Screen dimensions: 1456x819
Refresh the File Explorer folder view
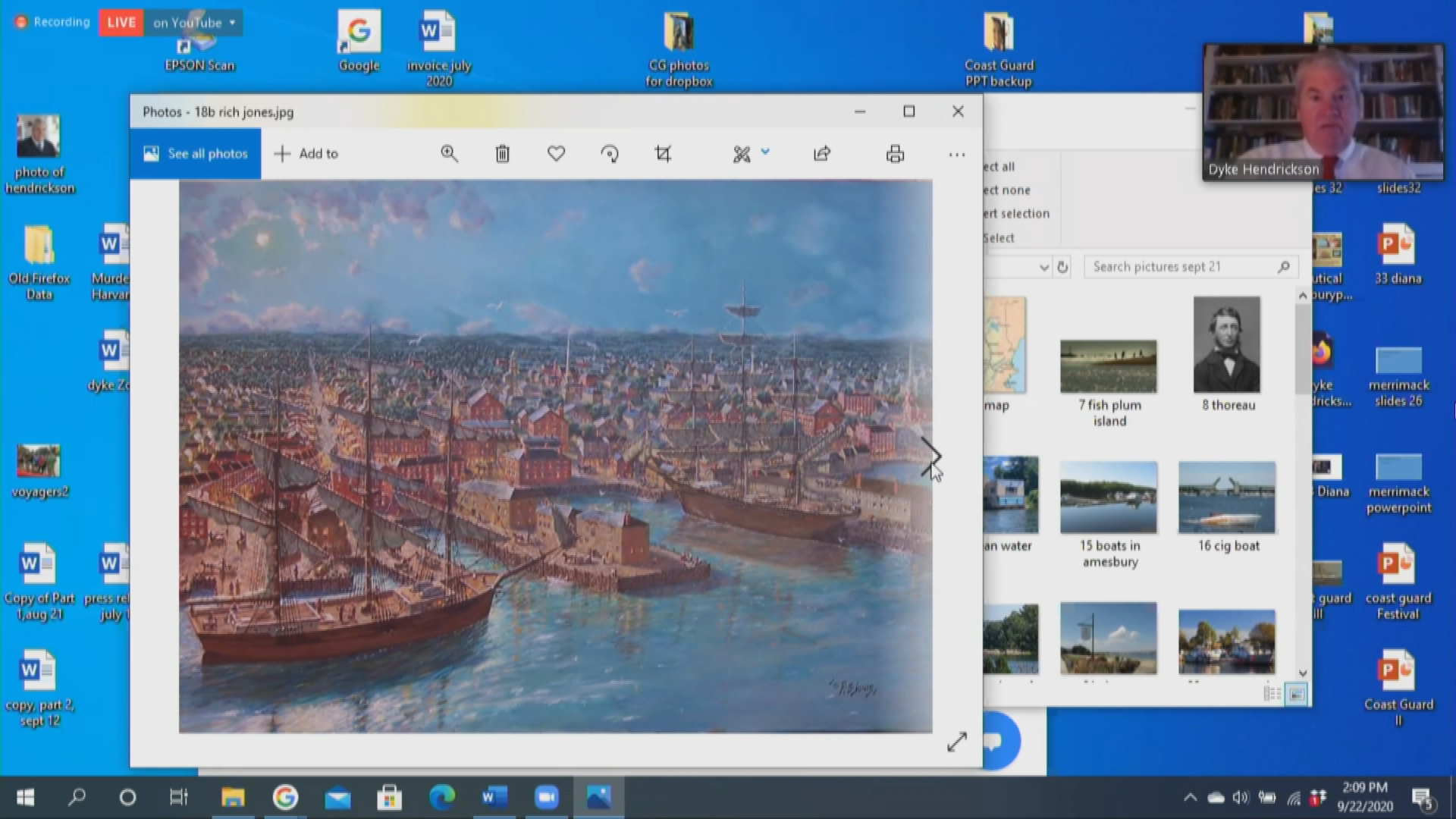[1062, 267]
